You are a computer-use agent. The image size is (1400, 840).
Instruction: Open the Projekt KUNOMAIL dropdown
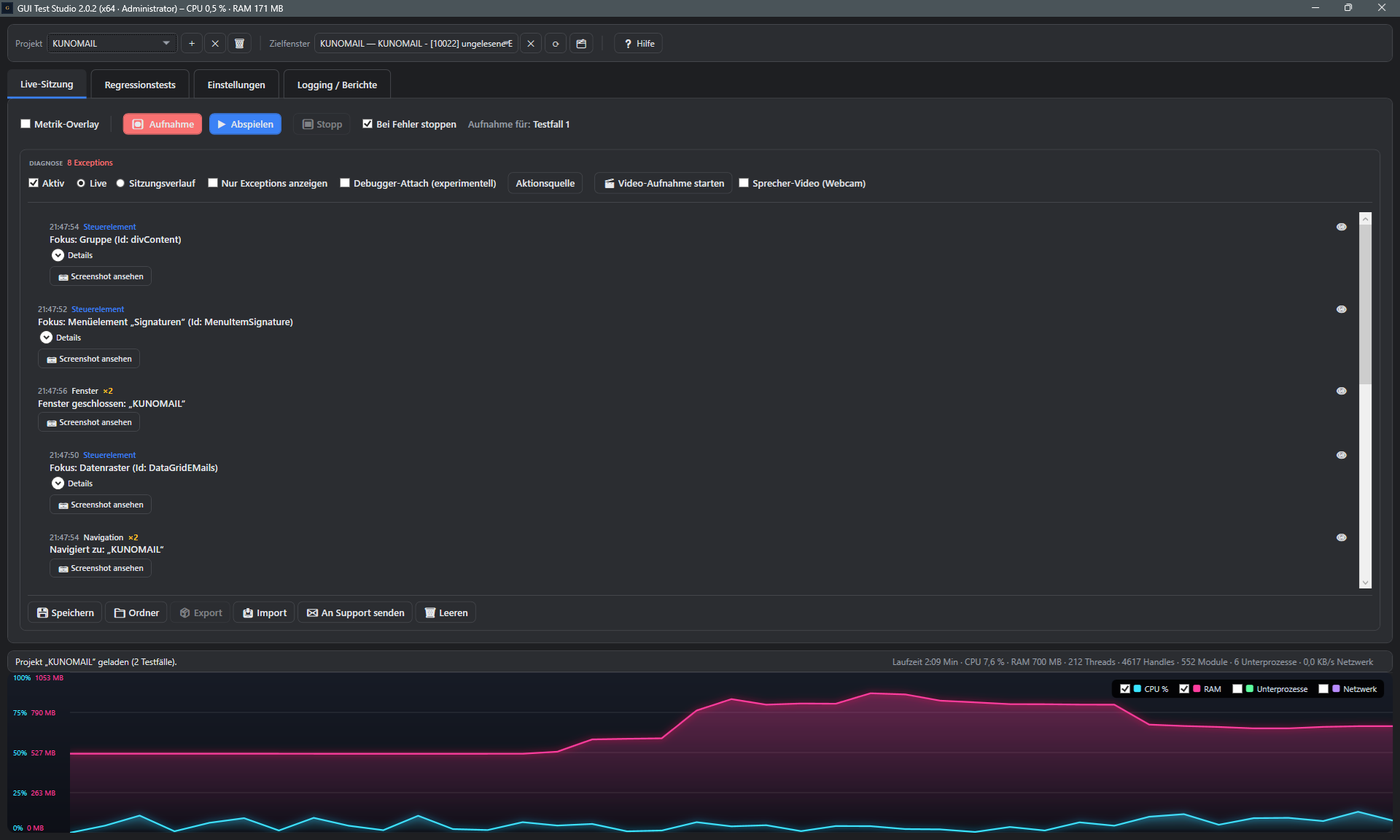(112, 44)
